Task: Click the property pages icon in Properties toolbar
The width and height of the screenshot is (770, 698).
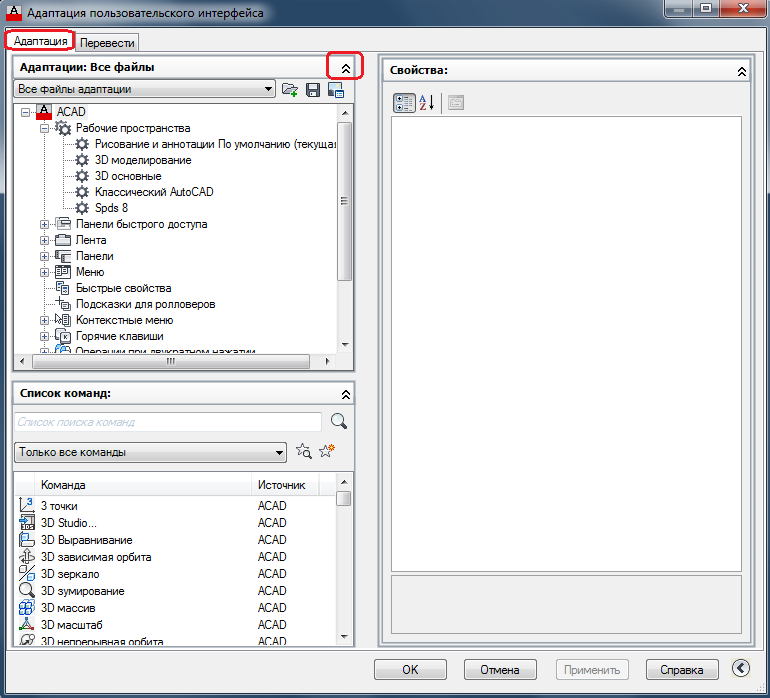Action: point(456,103)
